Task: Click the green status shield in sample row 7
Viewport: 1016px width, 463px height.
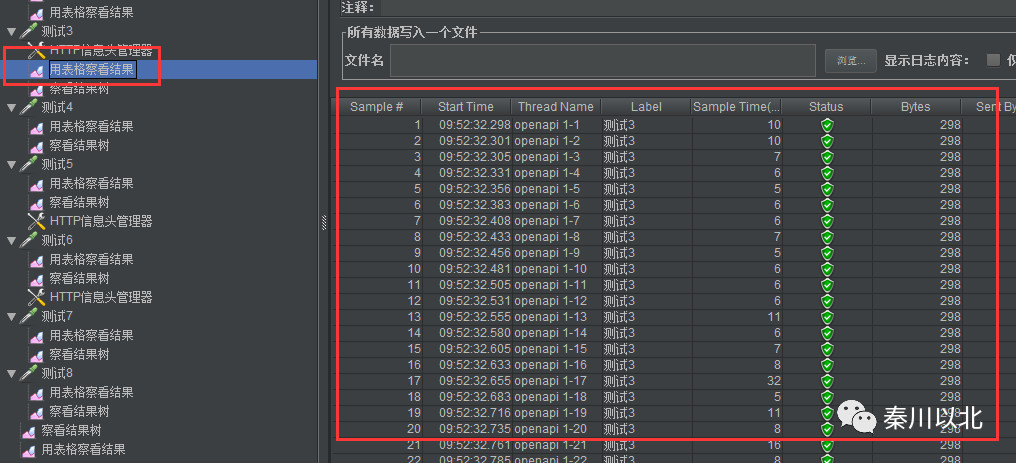Action: [827, 221]
